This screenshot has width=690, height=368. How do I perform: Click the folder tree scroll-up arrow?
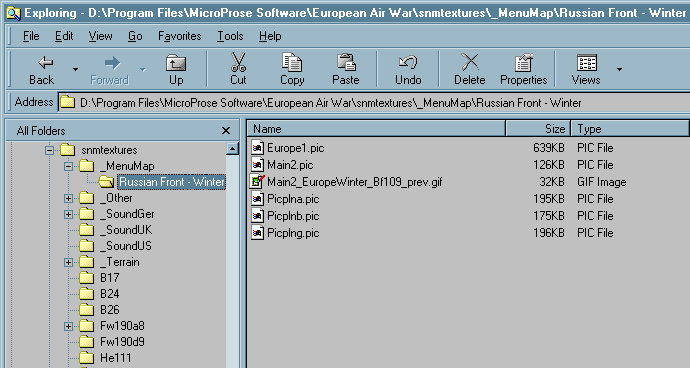[x=232, y=149]
